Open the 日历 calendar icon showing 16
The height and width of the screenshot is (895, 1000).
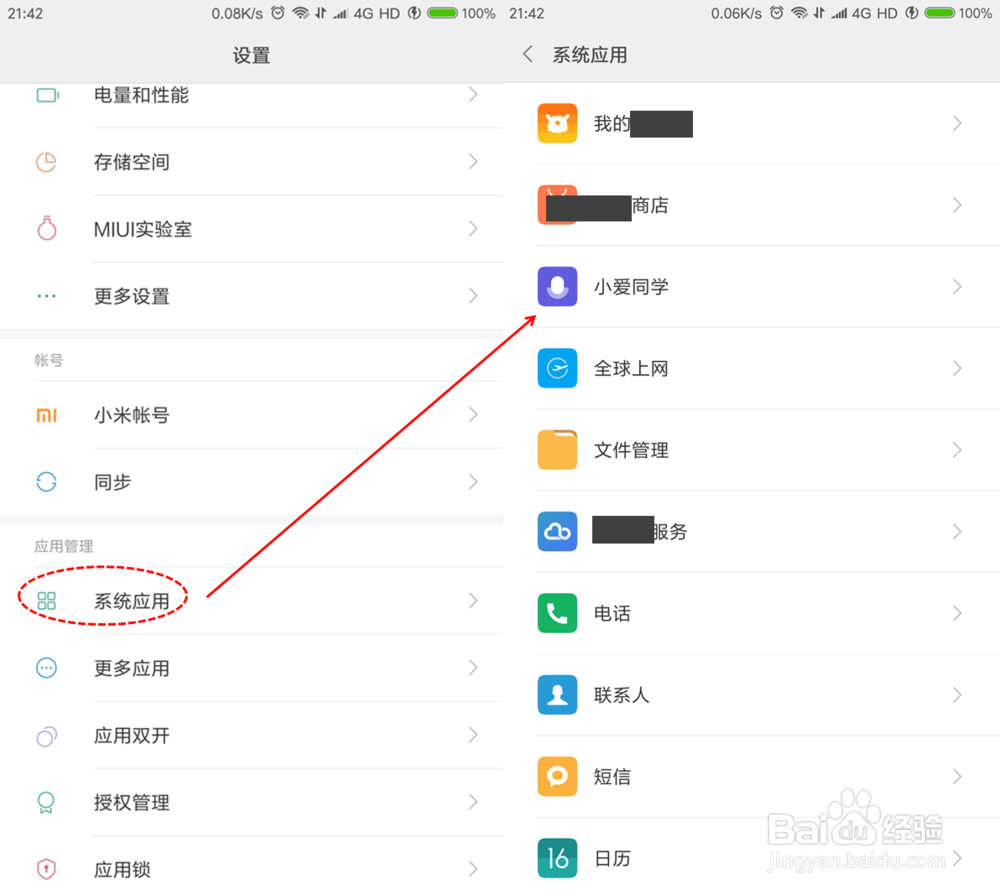click(x=557, y=858)
